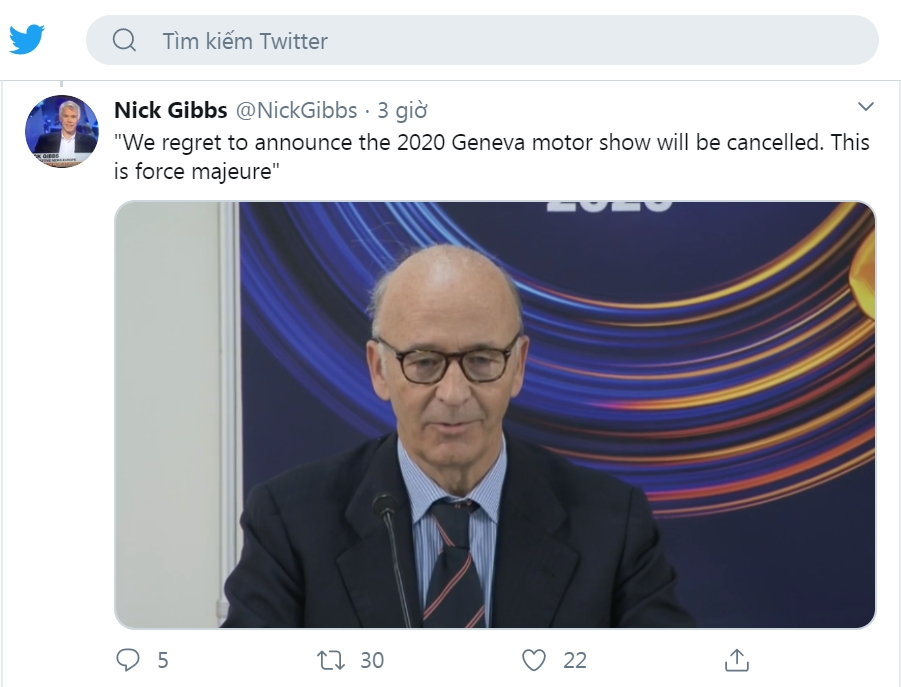Click the heart icon to like the tweet
This screenshot has height=687, width=901.
533,660
